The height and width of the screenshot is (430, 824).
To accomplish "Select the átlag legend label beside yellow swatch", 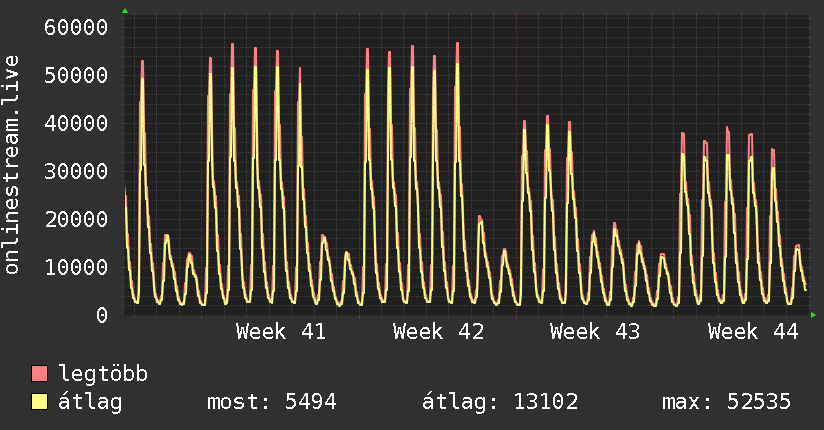I will coord(90,402).
